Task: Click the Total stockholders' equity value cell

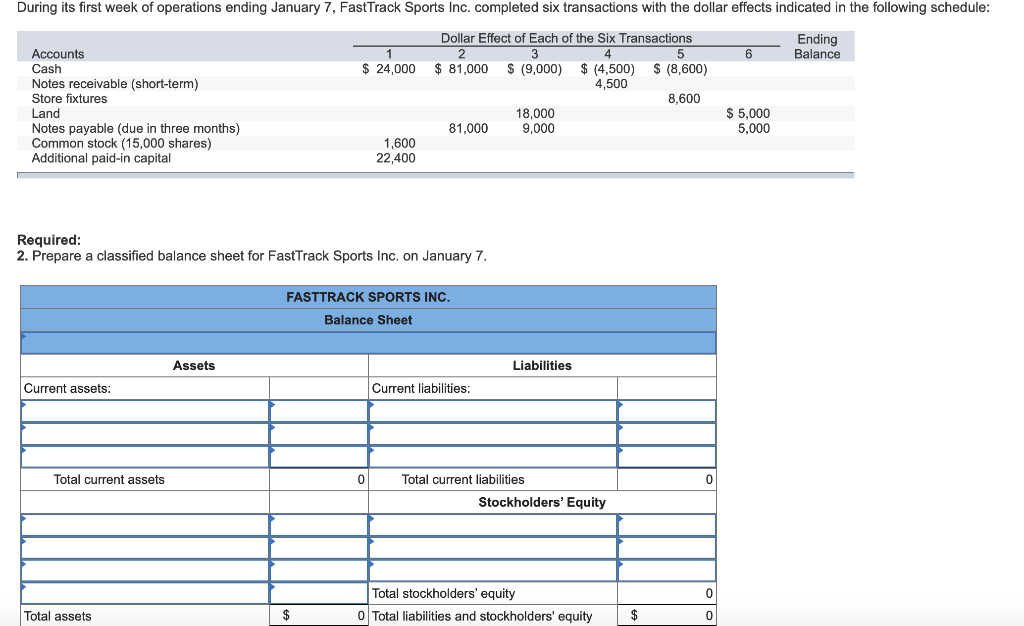Action: point(667,593)
